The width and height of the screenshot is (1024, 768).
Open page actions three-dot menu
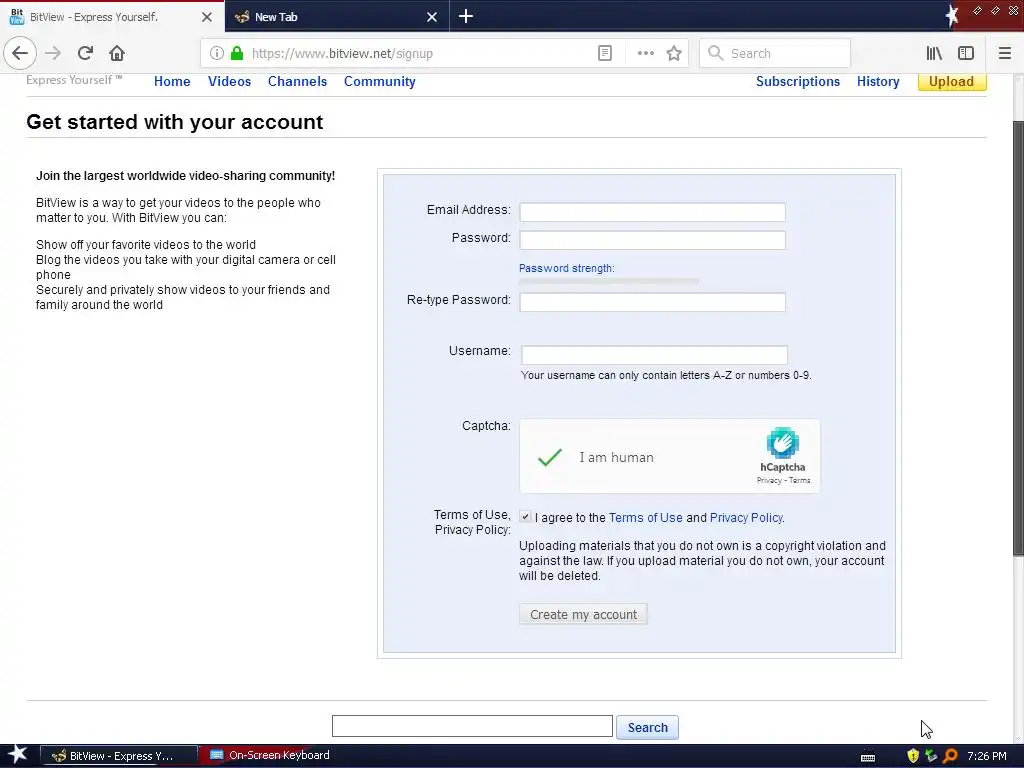pos(645,54)
